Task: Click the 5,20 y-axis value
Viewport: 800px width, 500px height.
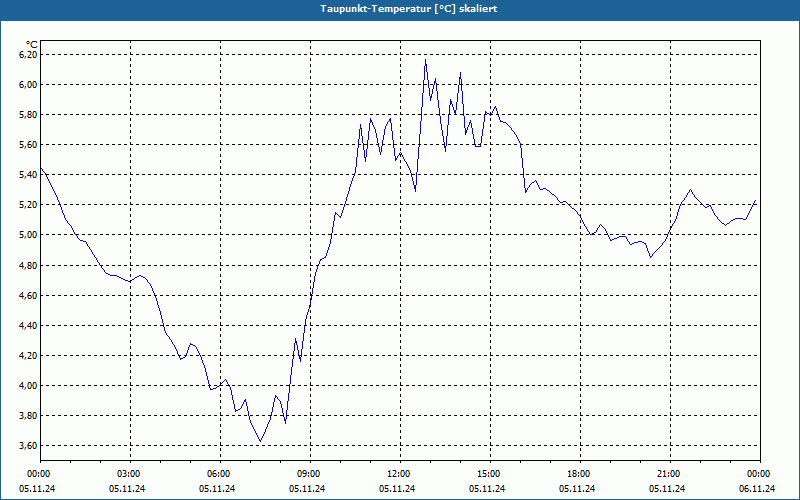Action: pyautogui.click(x=29, y=205)
